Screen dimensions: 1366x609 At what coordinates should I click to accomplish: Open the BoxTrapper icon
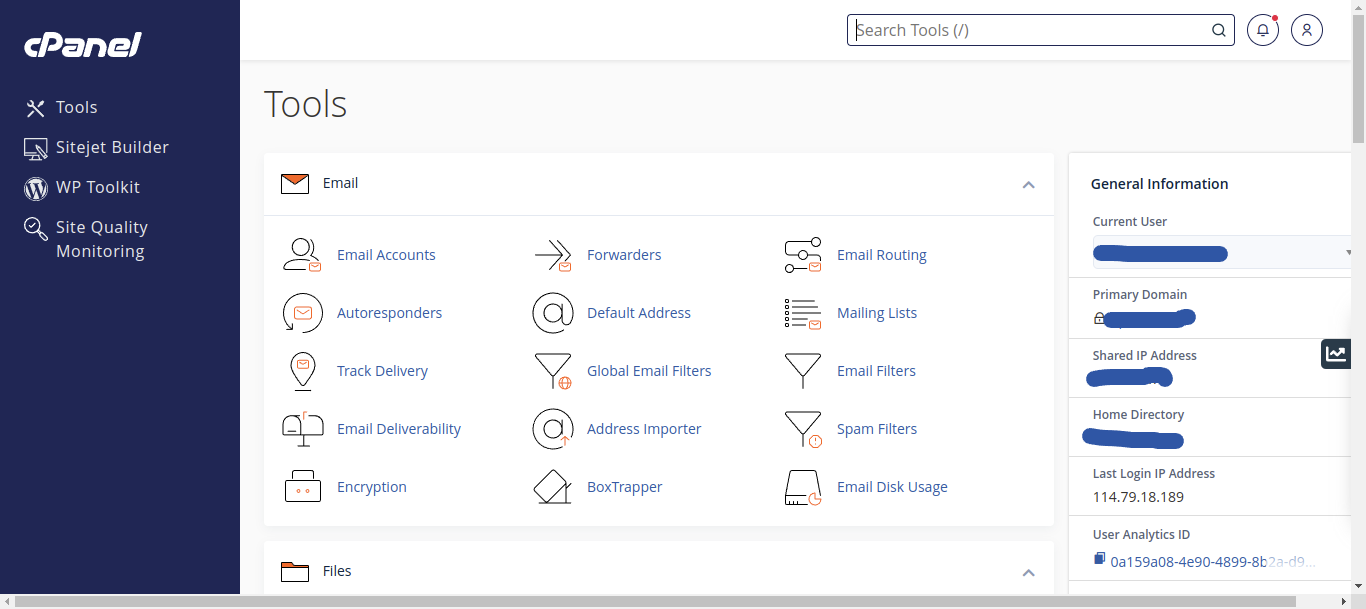click(552, 487)
